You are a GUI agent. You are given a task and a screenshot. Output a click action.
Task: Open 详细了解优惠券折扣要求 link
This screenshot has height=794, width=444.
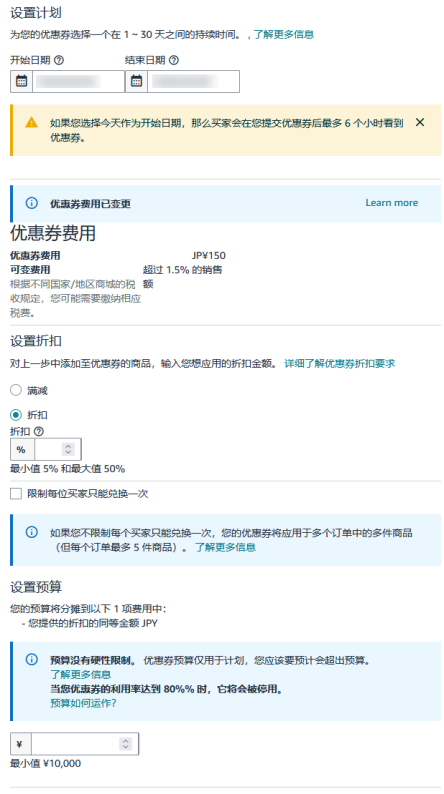click(340, 364)
